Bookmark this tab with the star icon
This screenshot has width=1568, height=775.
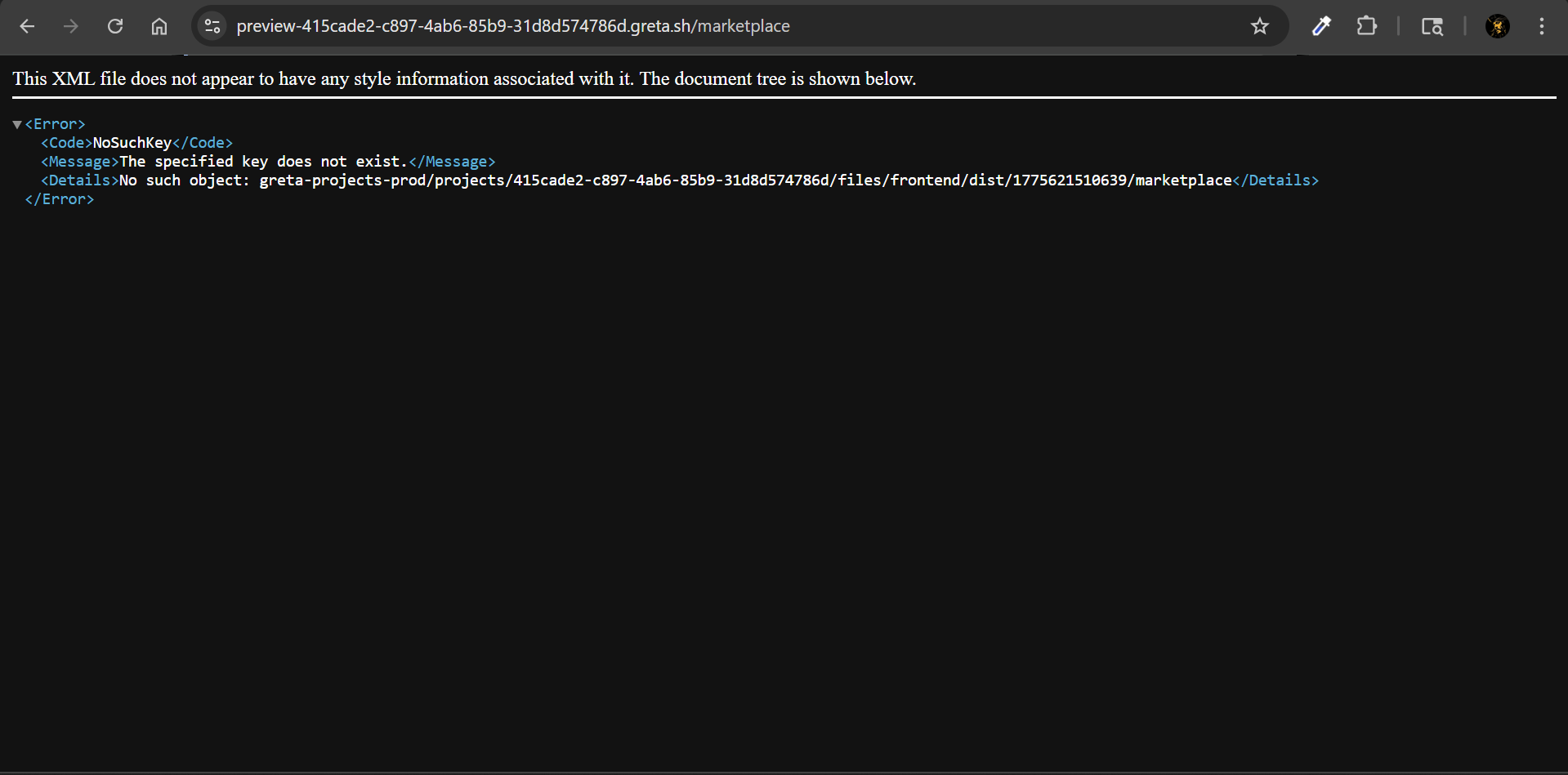tap(1259, 26)
